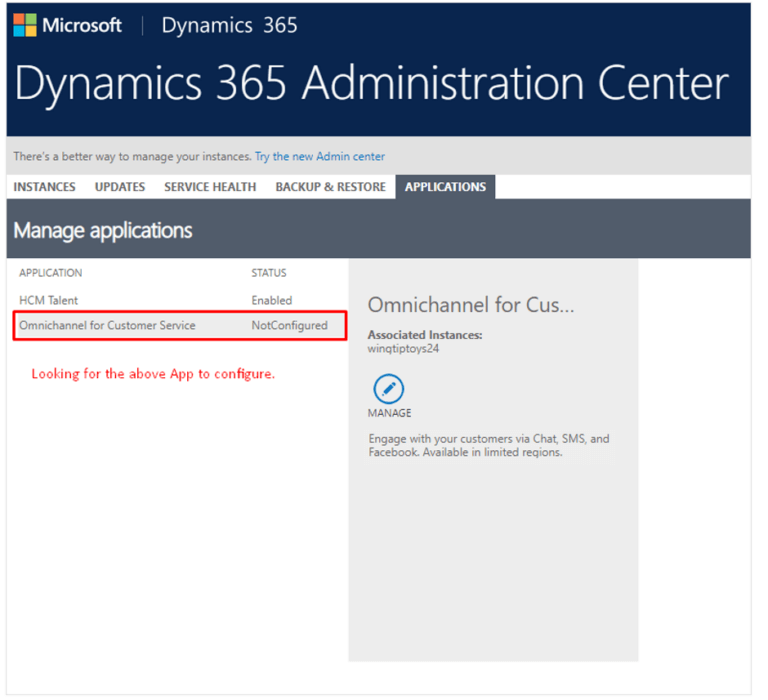Select the HCM Talent application row

pos(180,300)
